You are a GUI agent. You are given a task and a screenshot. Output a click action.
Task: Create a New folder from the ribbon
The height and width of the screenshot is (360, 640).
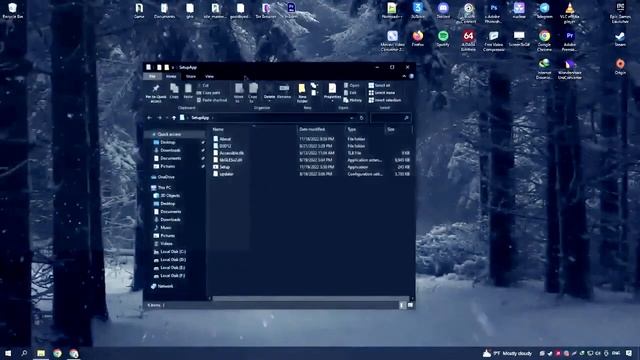[x=302, y=93]
